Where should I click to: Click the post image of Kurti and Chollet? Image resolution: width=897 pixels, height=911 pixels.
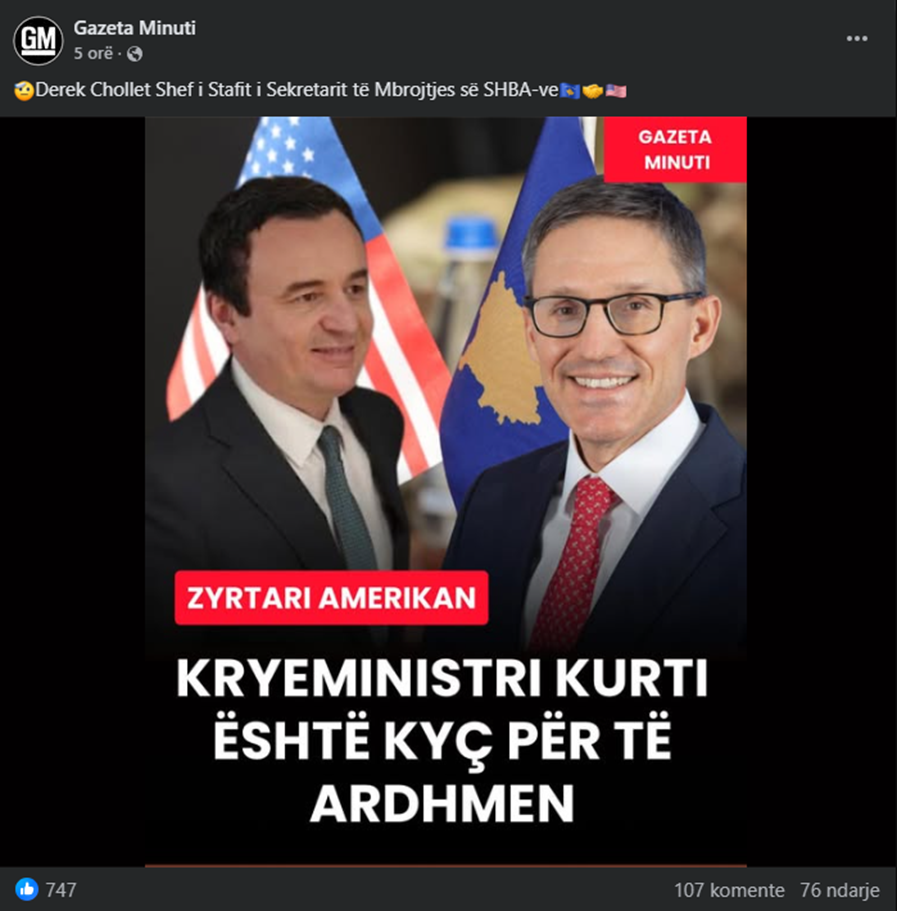[446, 491]
